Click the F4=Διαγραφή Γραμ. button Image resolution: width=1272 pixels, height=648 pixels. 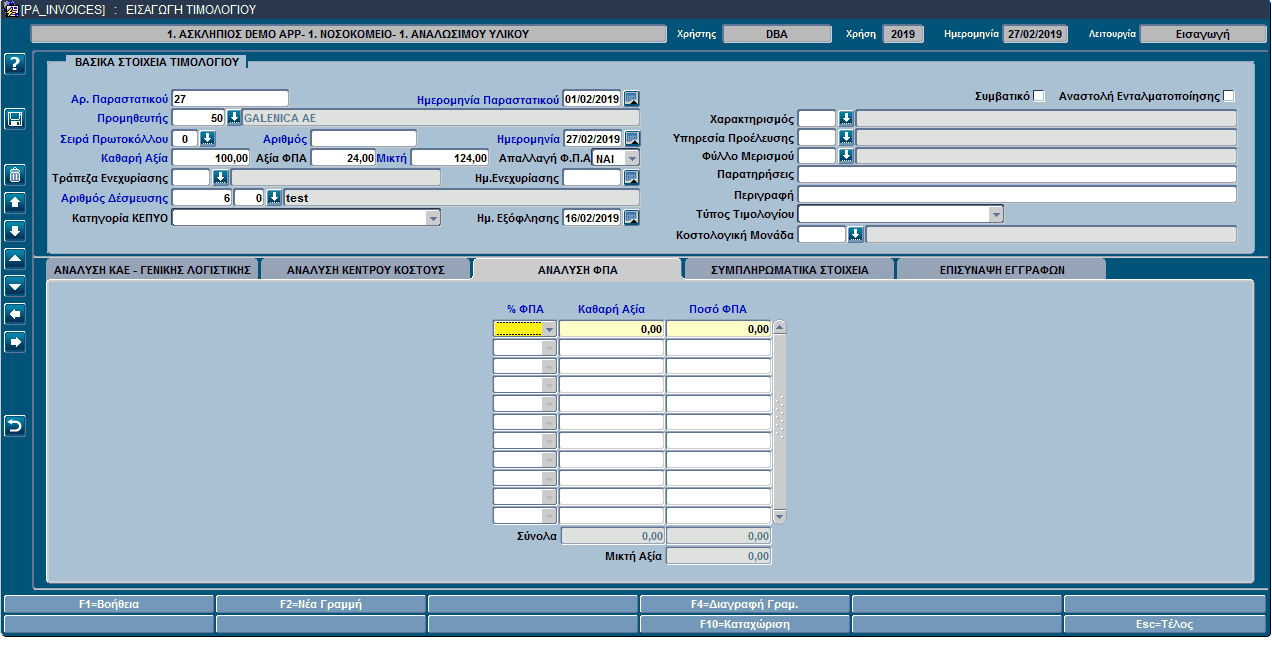[745, 604]
